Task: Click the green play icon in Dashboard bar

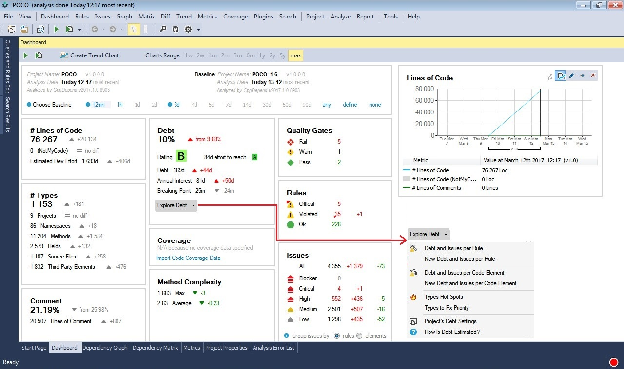Action: [x=26, y=55]
